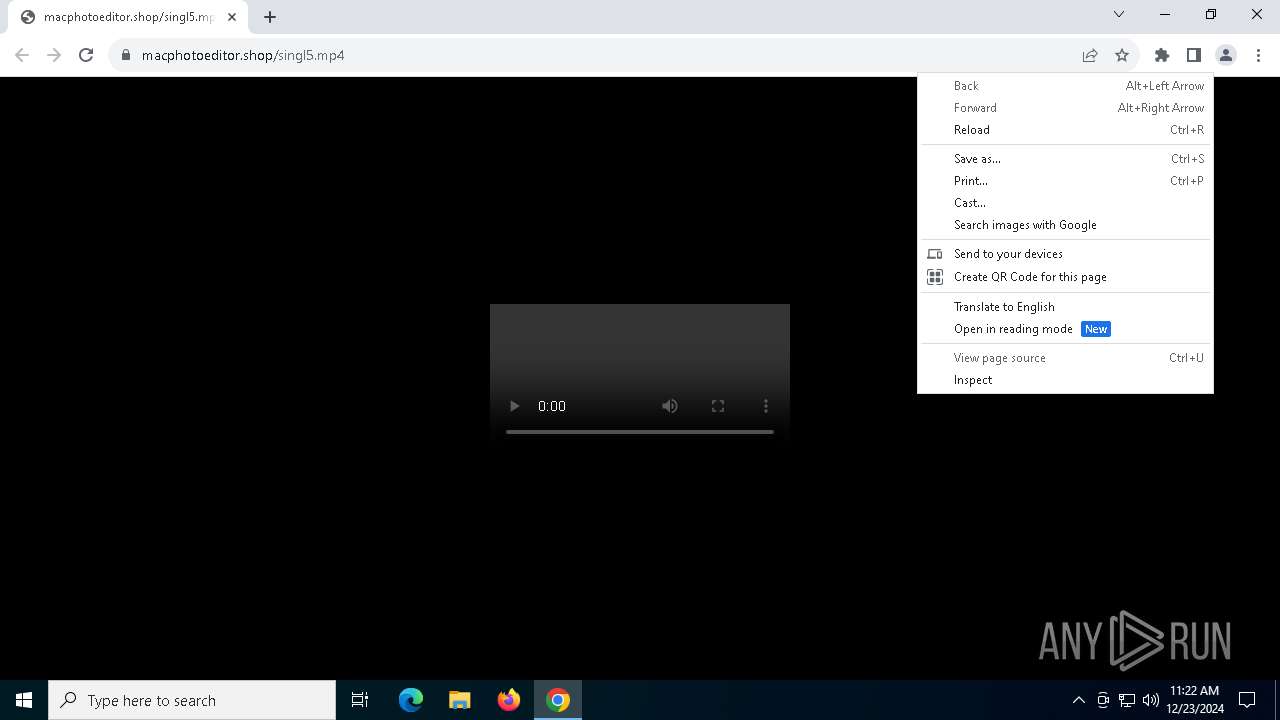
Task: Open the video player's three-dot options
Action: [x=766, y=406]
